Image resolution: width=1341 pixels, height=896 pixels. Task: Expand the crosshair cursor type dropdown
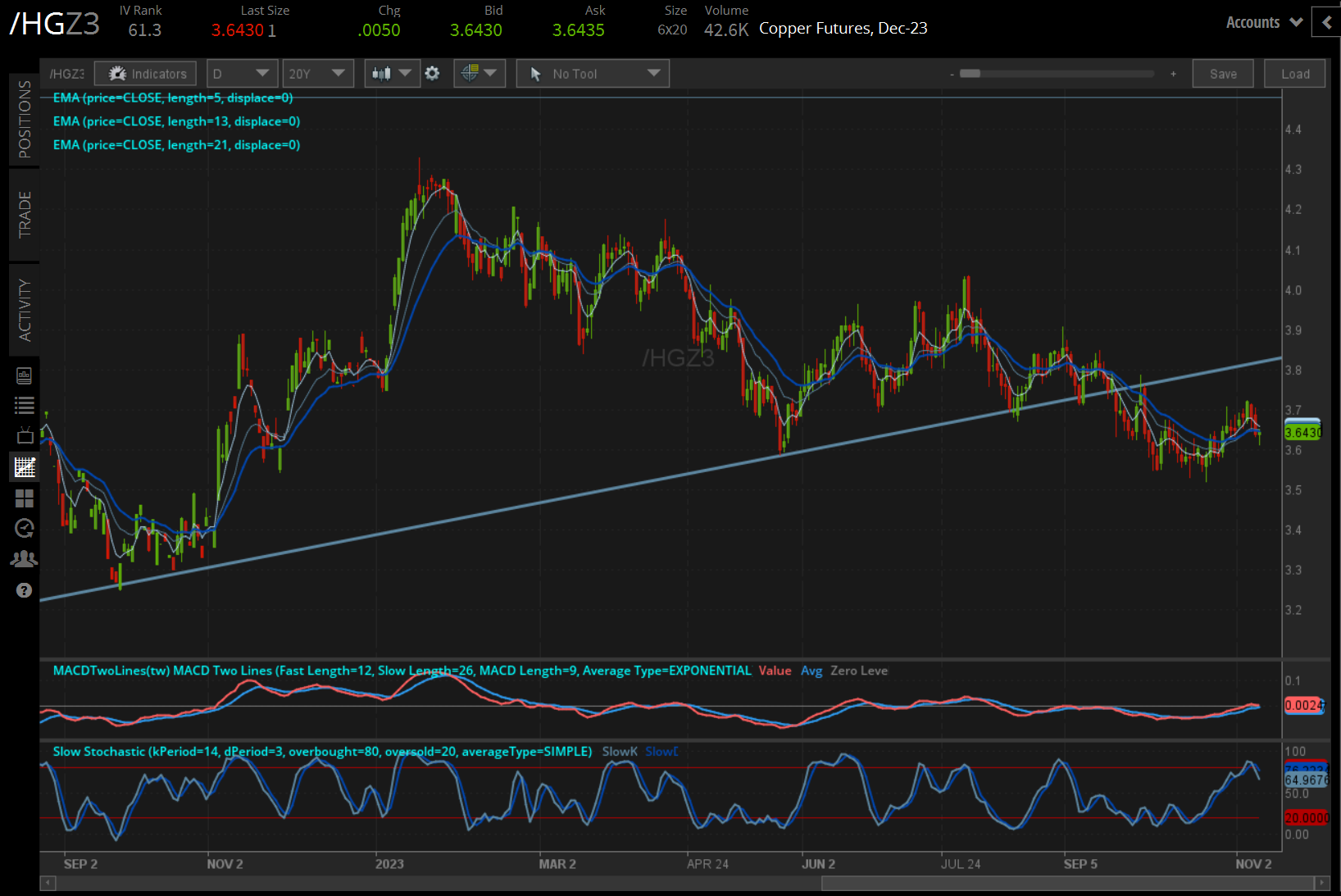480,74
